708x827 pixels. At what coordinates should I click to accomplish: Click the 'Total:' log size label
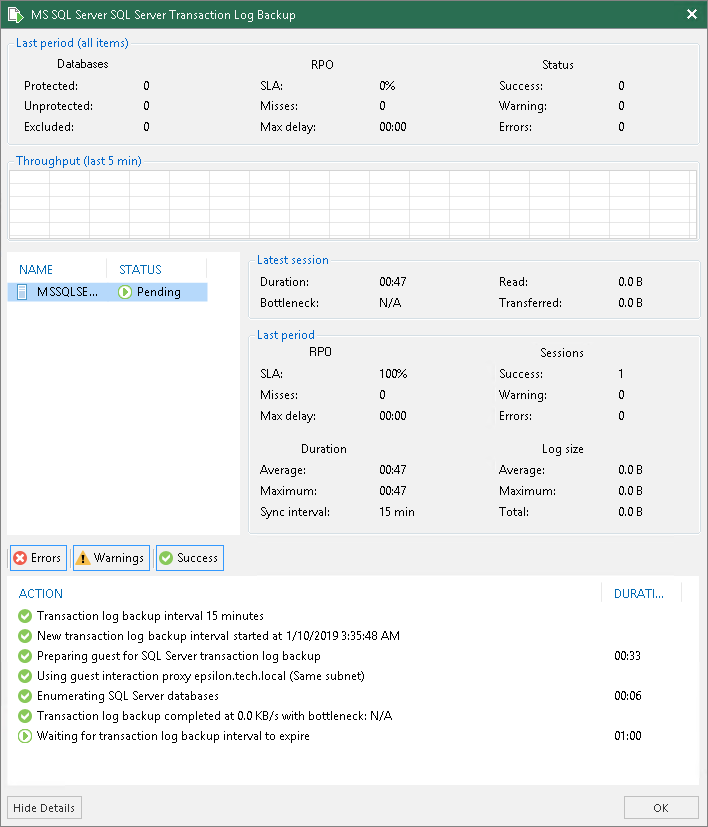[514, 512]
